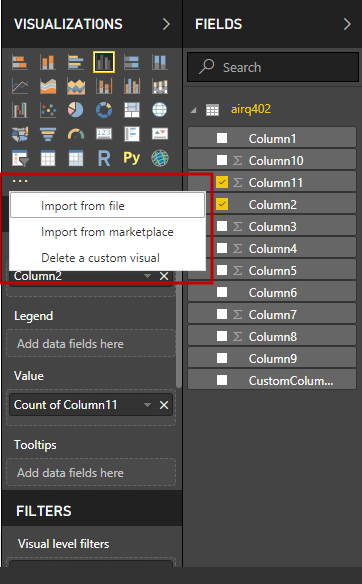Image resolution: width=362 pixels, height=584 pixels.
Task: Tick the Column4 checkbox
Action: tap(222, 248)
